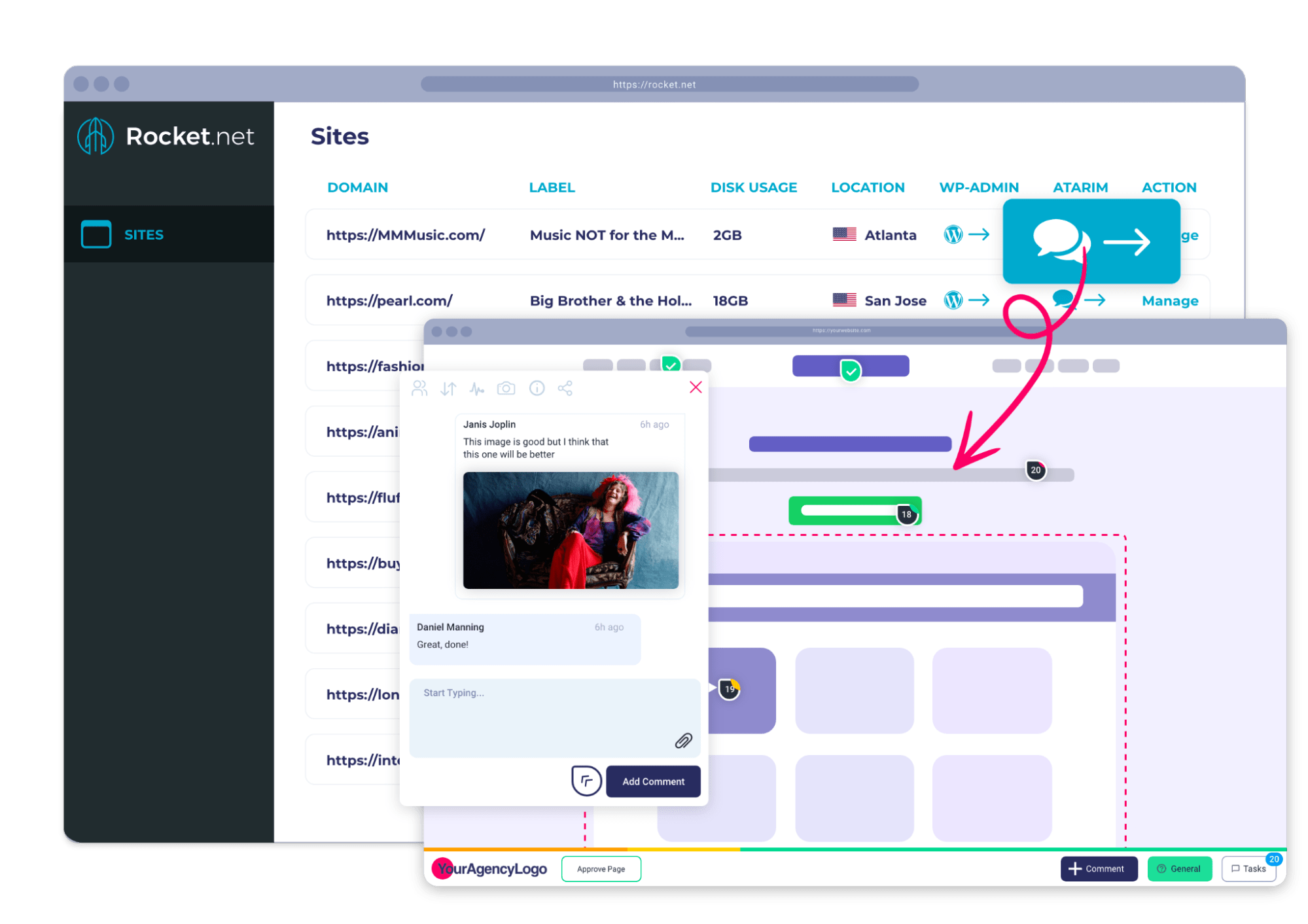Attach a file using the paperclip icon
This screenshot has width=1308, height=924.
pyautogui.click(x=684, y=740)
